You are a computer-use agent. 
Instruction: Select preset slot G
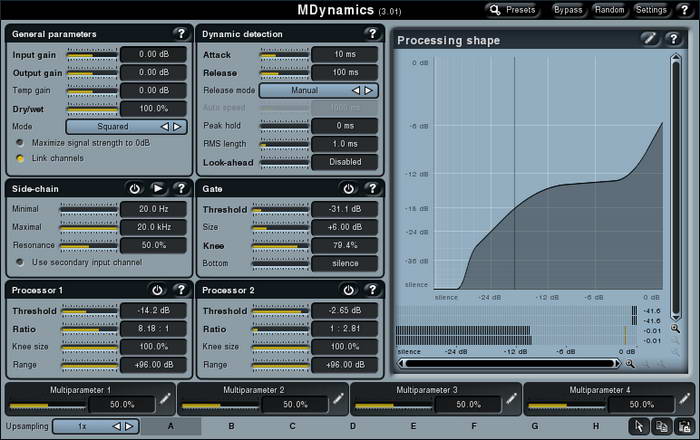pos(535,426)
